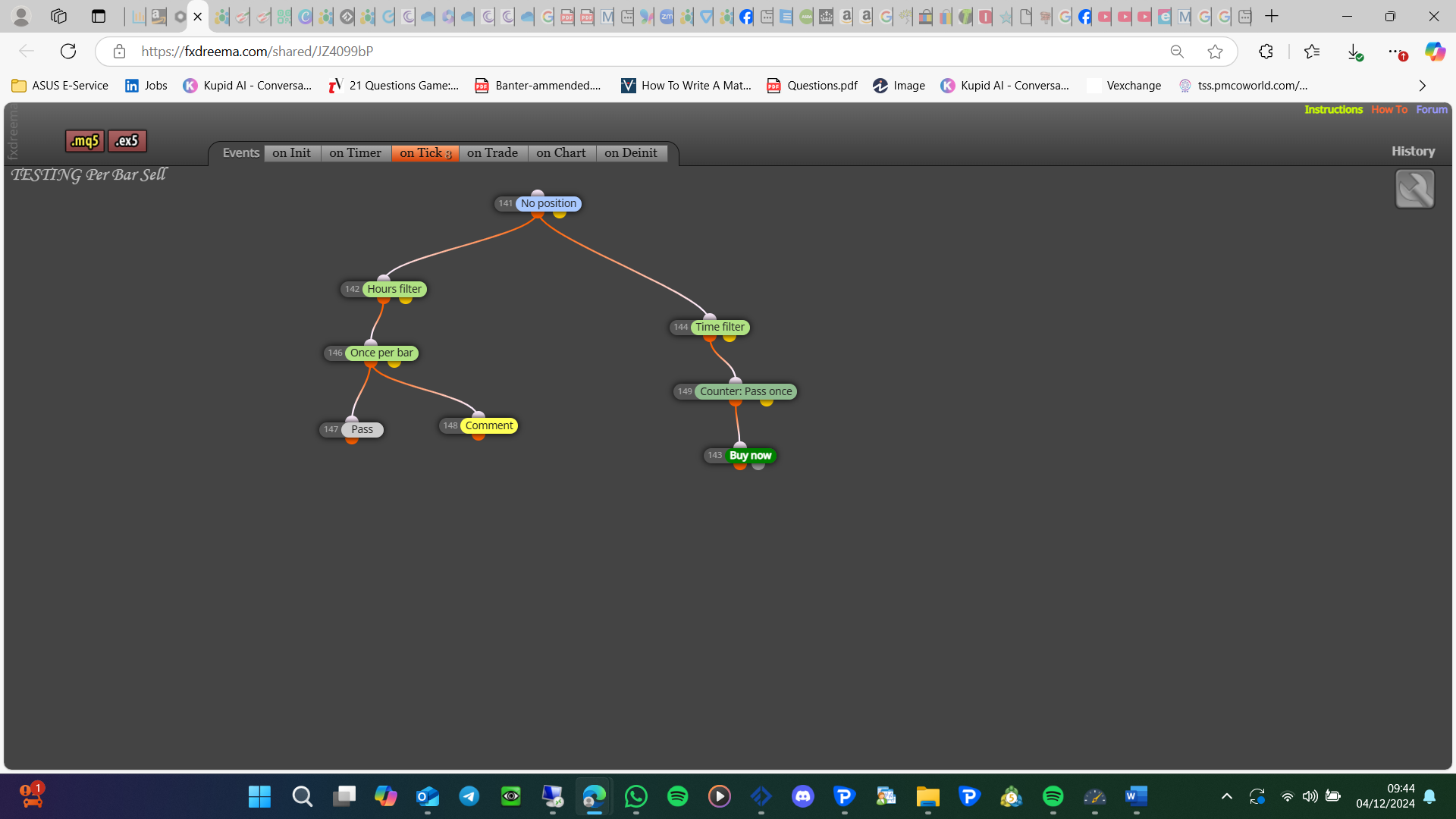
Task: Select the Pass block
Action: pyautogui.click(x=362, y=430)
